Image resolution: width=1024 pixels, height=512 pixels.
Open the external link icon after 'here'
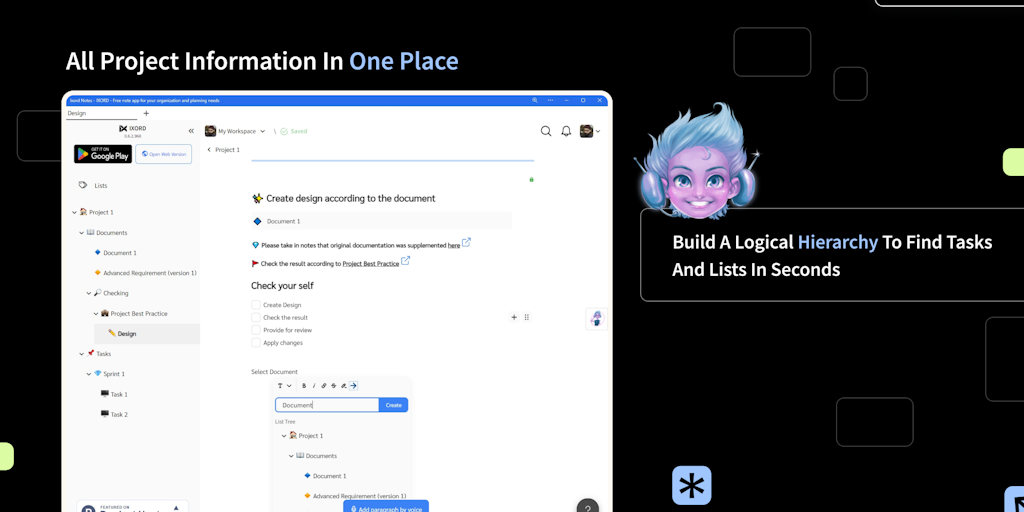(466, 242)
